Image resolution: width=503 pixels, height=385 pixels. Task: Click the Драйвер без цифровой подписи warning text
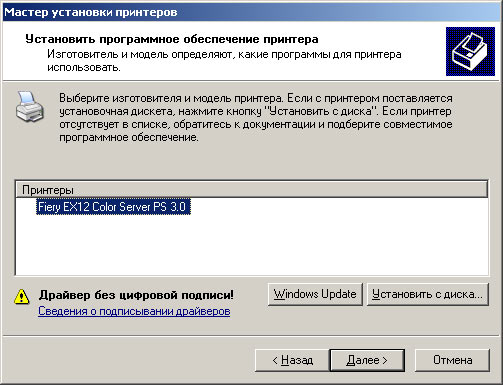pyautogui.click(x=136, y=295)
